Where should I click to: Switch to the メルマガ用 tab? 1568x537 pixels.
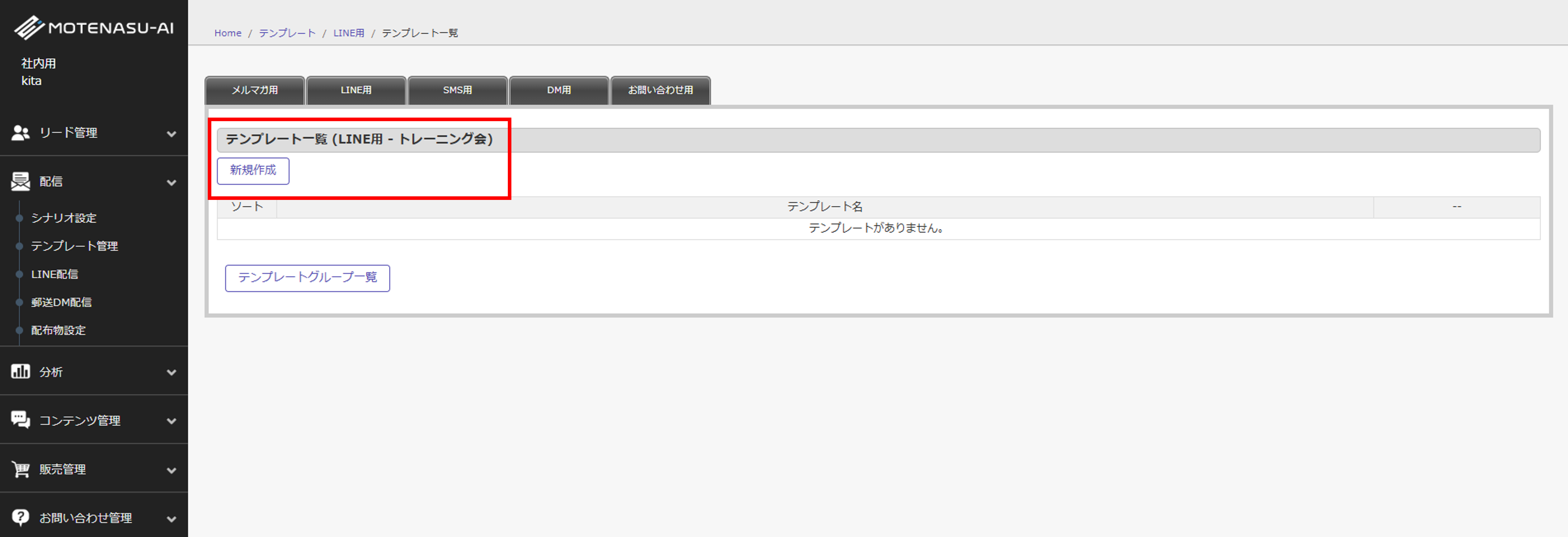(254, 90)
